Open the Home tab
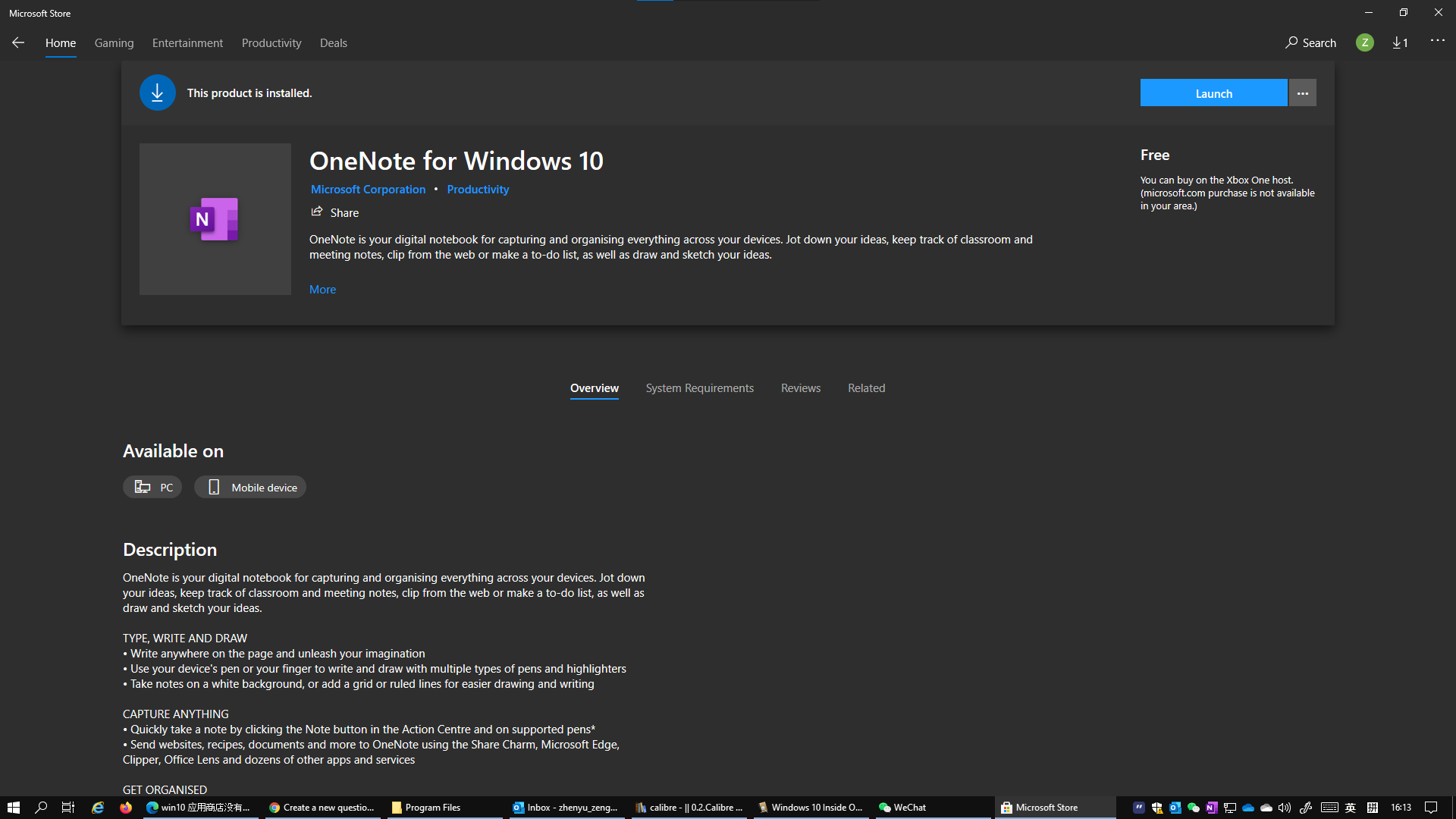This screenshot has width=1456, height=819. (61, 42)
